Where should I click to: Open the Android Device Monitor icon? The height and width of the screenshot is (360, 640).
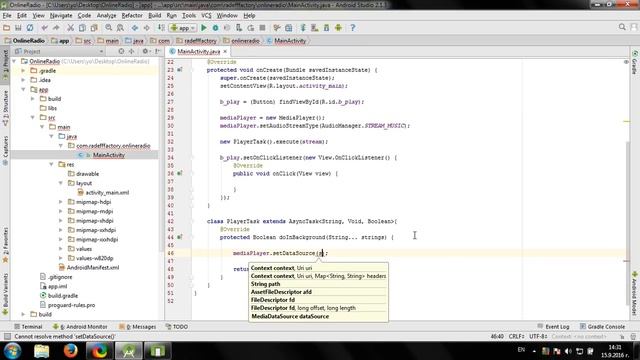click(338, 28)
